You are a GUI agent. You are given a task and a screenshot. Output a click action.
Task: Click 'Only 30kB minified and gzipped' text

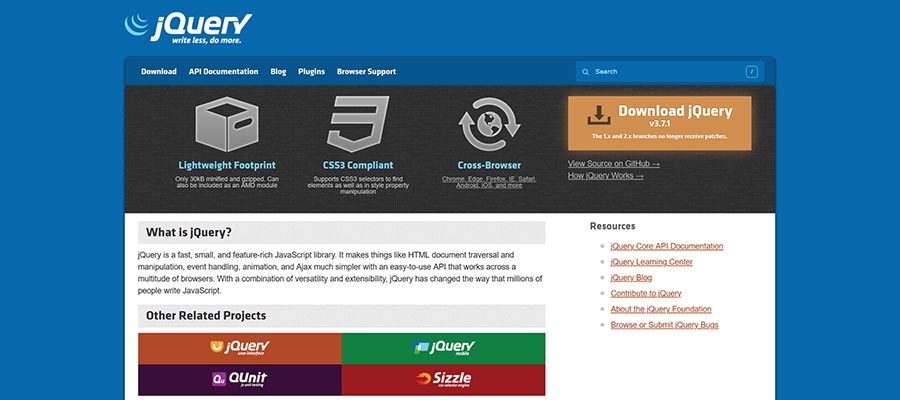[227, 182]
